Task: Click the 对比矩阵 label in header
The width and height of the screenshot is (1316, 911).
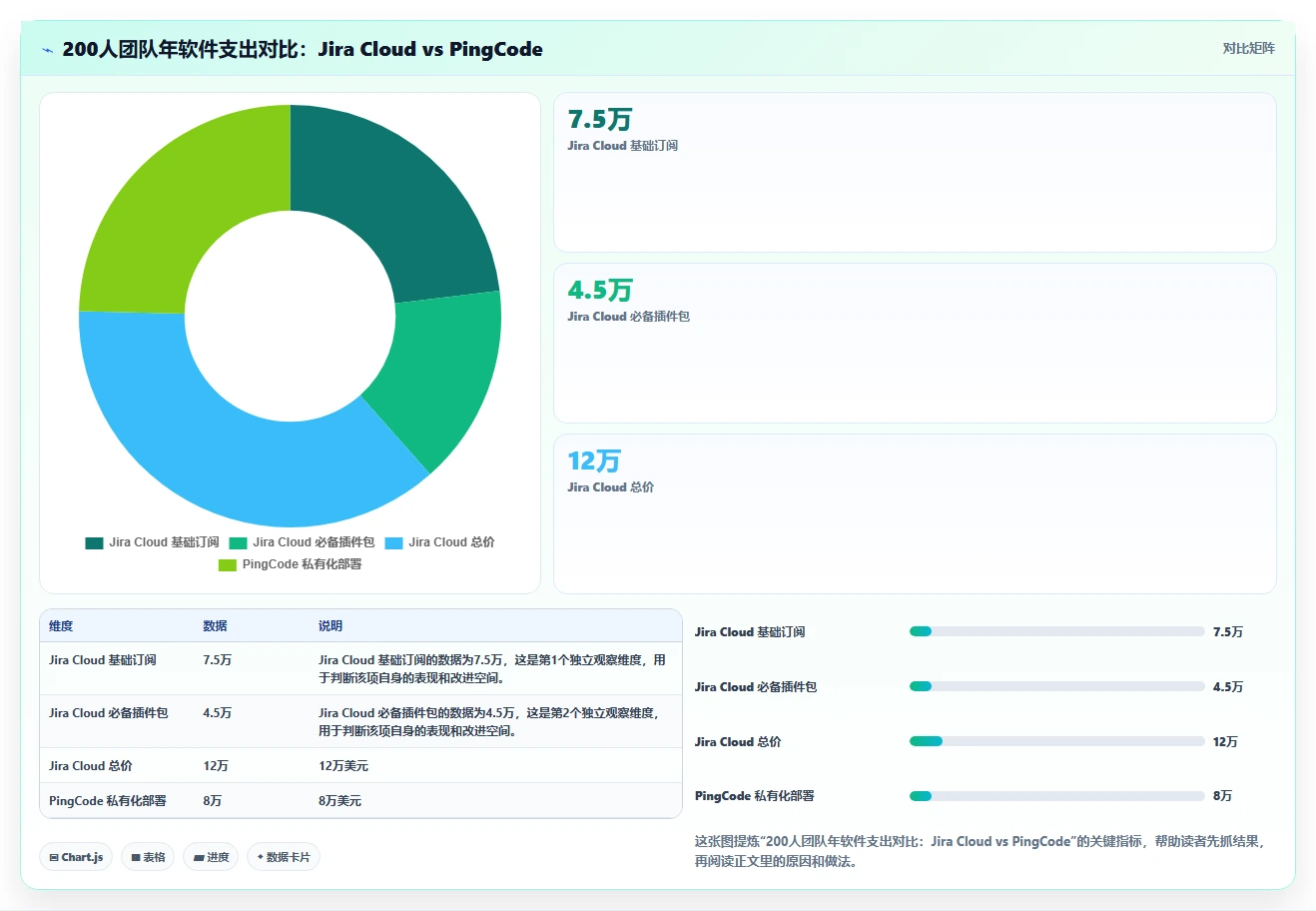Action: click(x=1248, y=48)
